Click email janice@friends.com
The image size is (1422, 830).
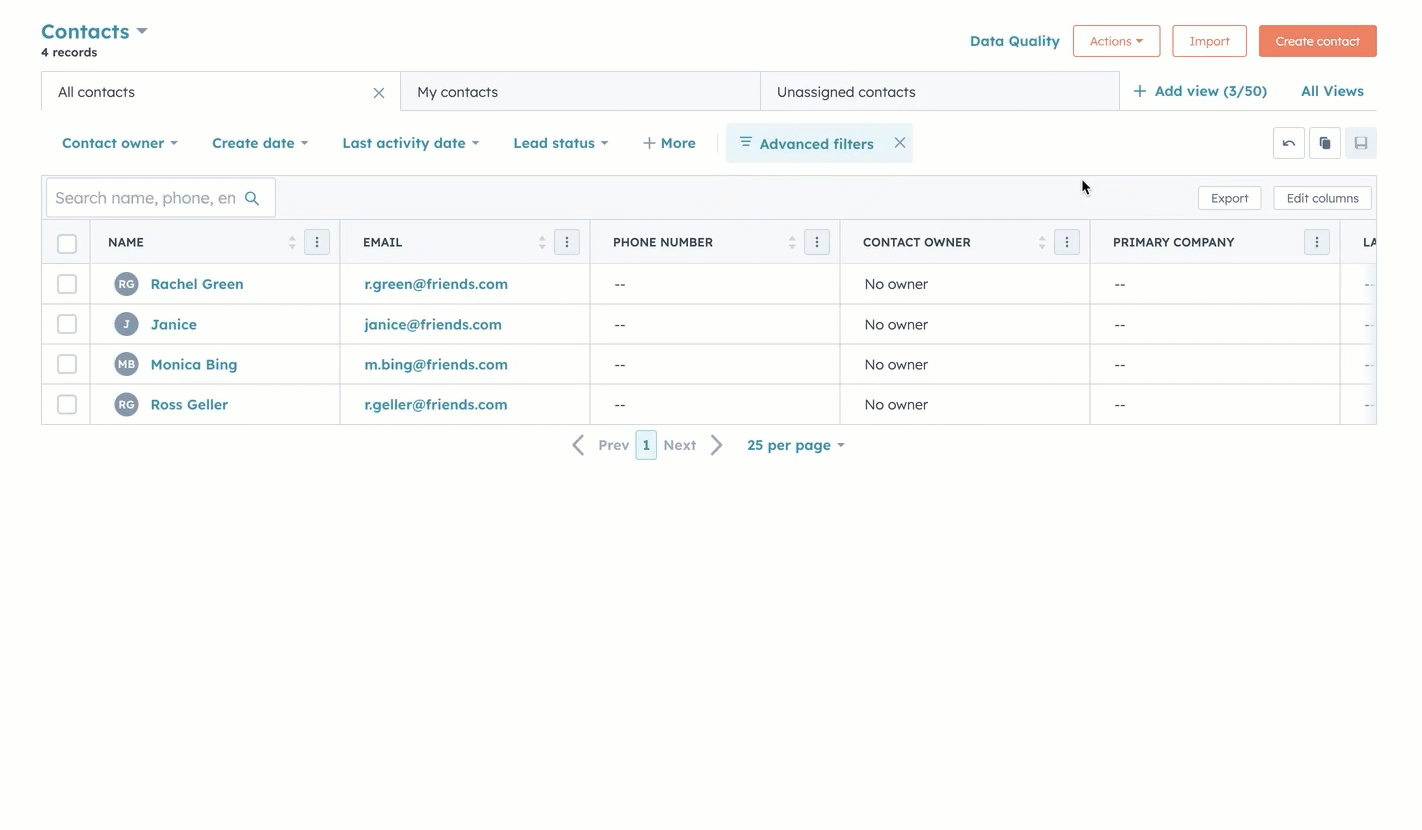click(433, 324)
